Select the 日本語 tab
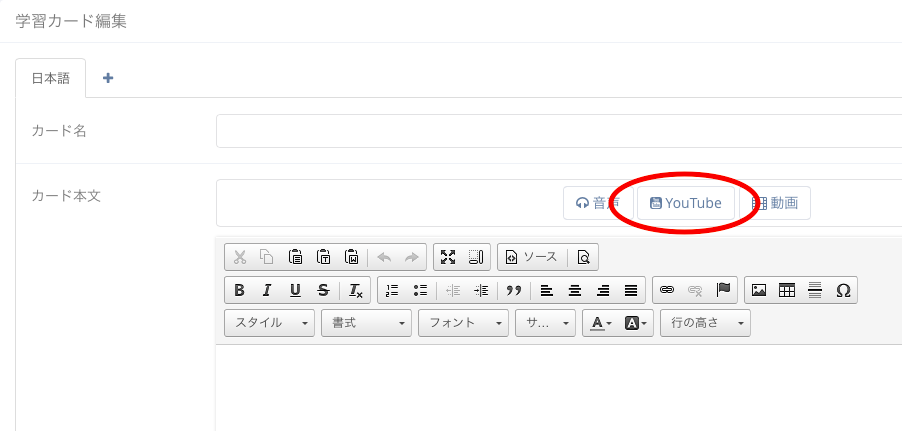 [51, 78]
